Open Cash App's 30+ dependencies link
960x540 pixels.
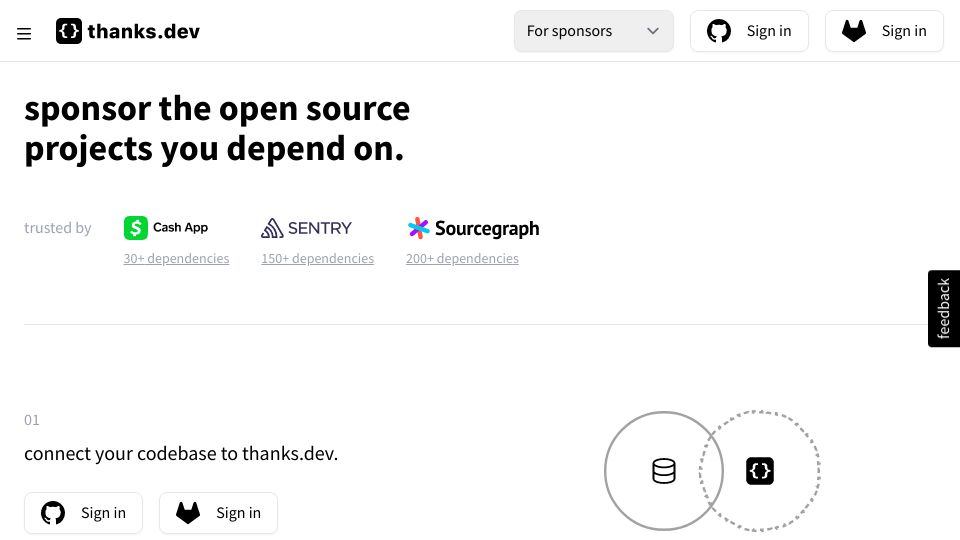[176, 258]
